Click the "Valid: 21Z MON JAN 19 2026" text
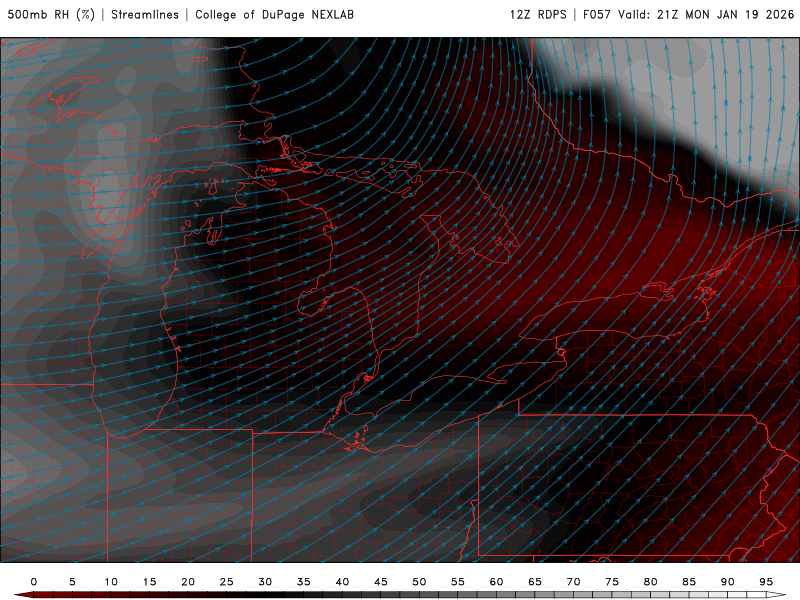Viewport: 800px width, 600px height. 706,15
